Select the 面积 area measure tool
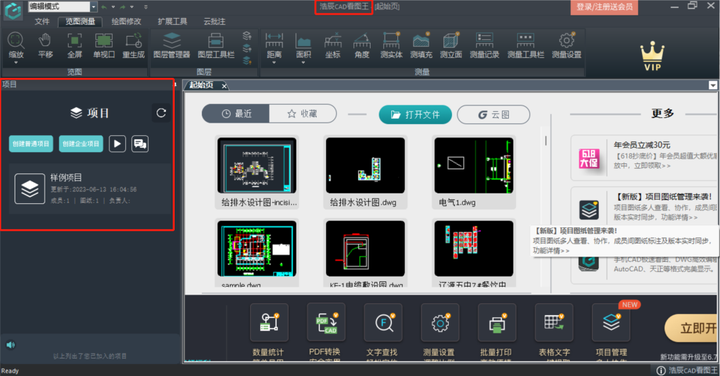720x376 pixels. coord(303,45)
